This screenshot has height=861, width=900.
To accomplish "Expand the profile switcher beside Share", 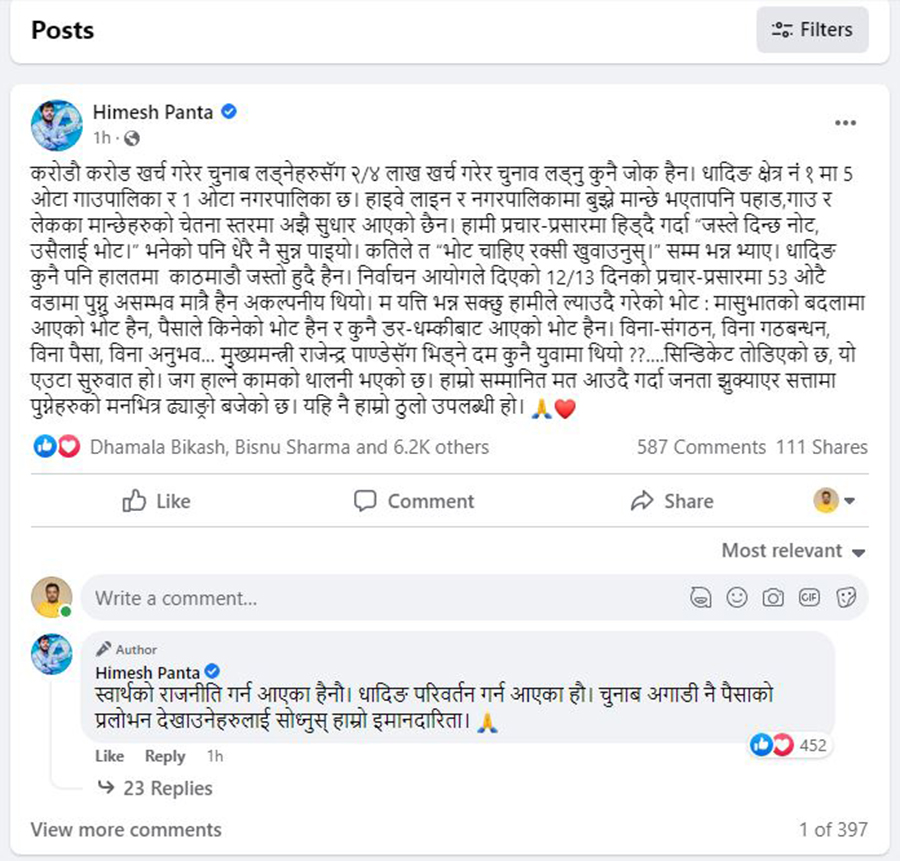I will click(x=835, y=501).
